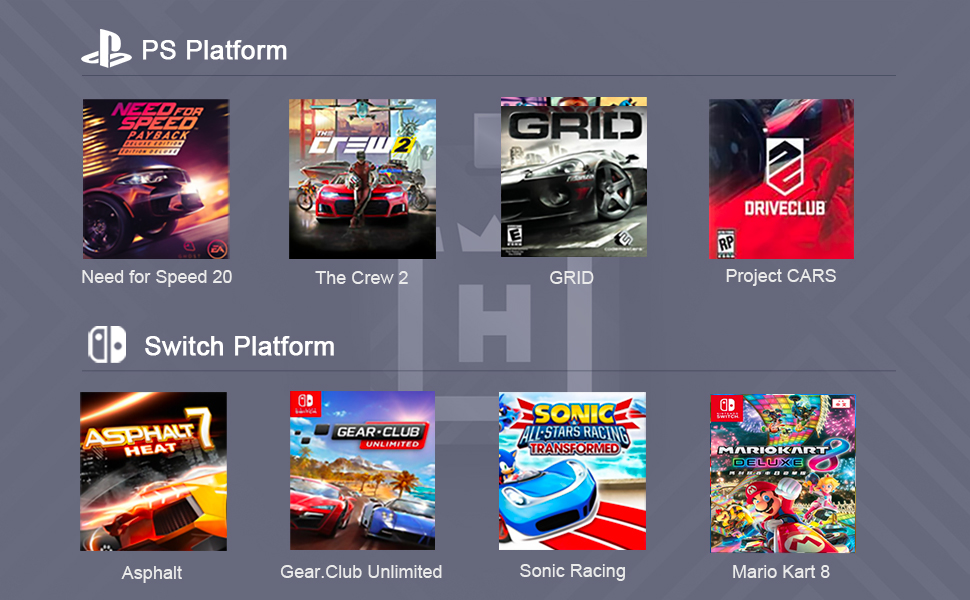Select Mario Kart 8 Deluxe cover
This screenshot has height=600, width=970.
783,473
